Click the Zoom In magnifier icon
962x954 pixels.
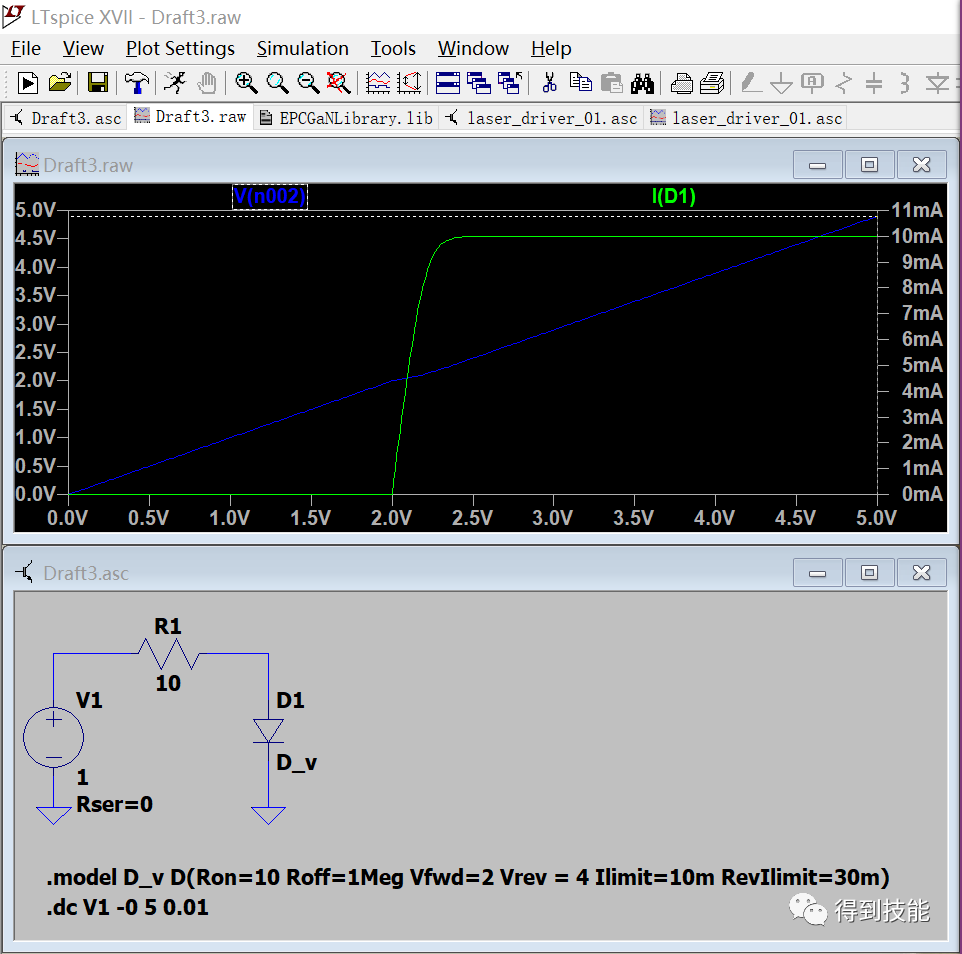246,82
